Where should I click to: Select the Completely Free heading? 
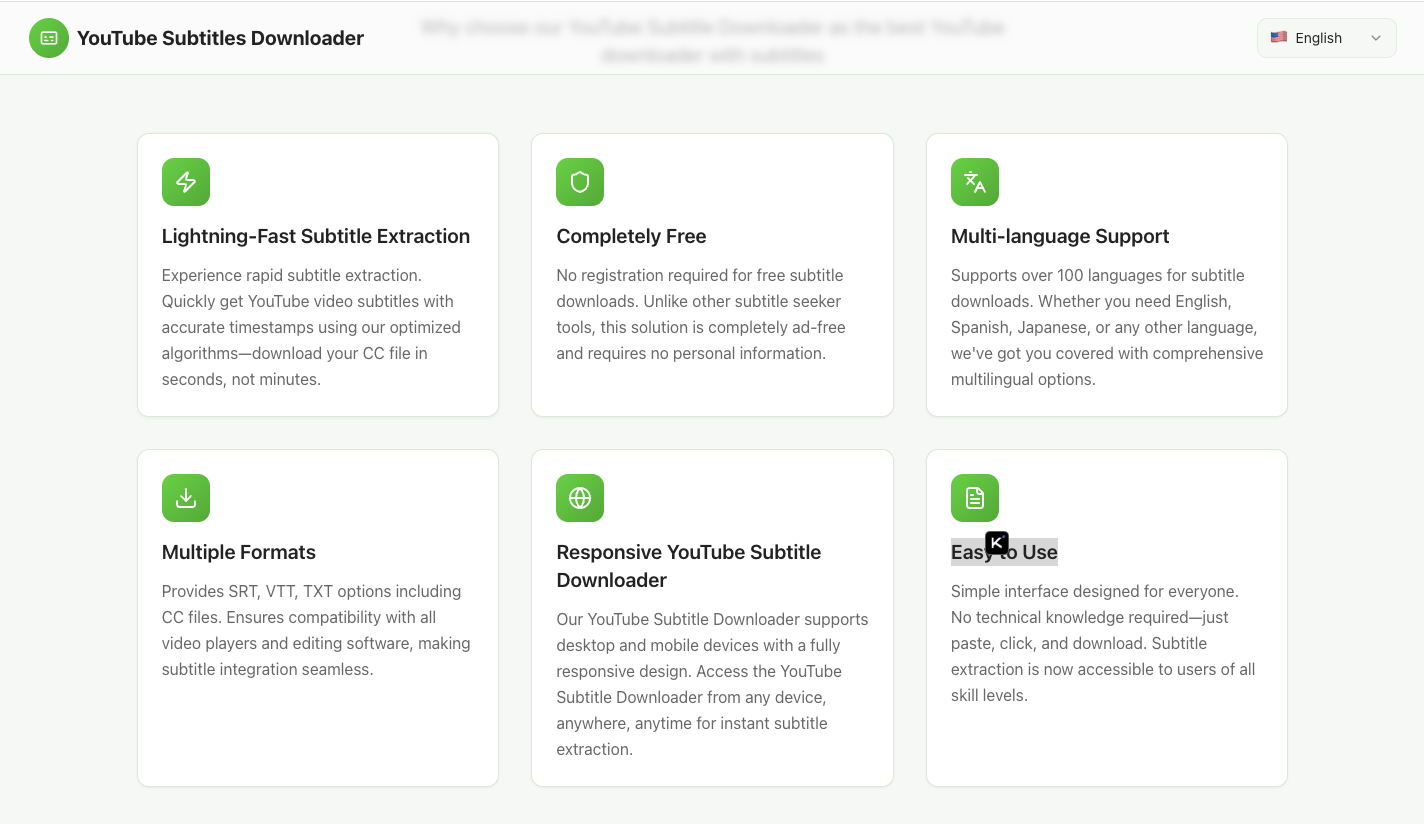point(631,236)
